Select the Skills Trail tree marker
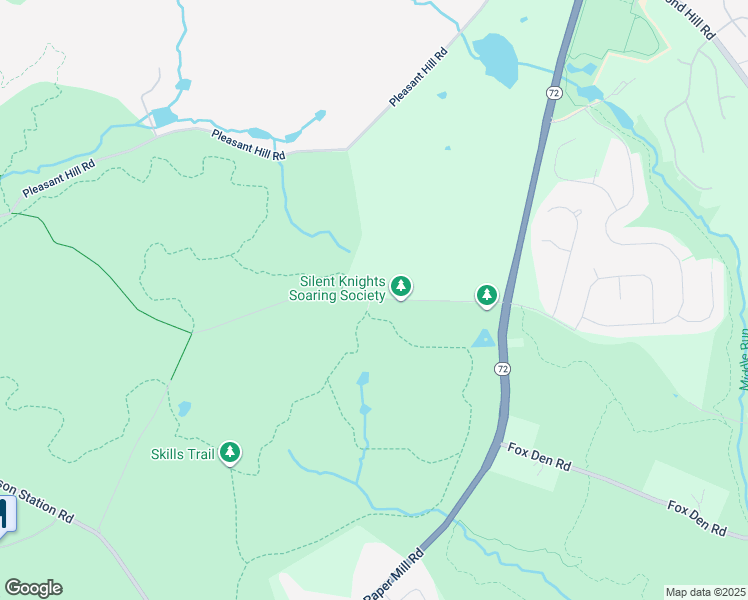This screenshot has width=748, height=600. pos(230,453)
